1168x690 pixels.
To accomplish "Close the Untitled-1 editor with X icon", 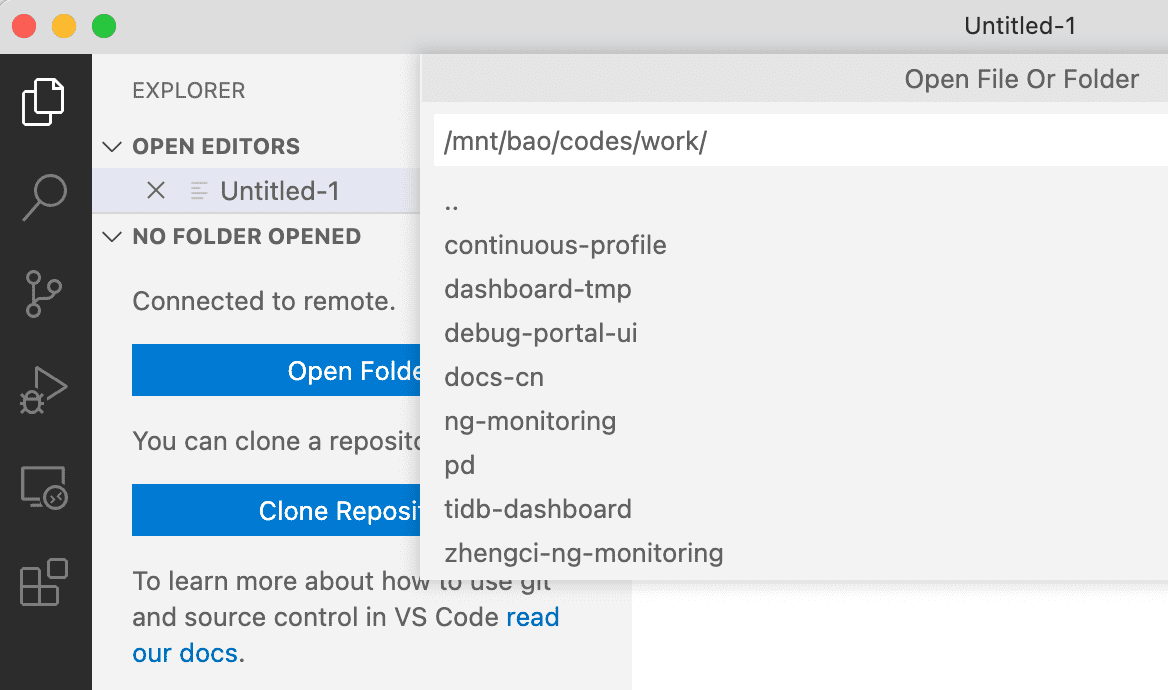I will (x=156, y=190).
